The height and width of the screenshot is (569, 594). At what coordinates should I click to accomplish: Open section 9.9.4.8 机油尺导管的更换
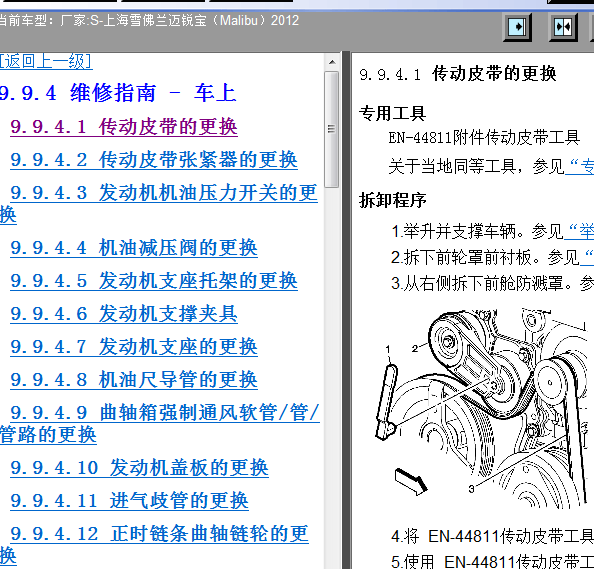point(134,380)
